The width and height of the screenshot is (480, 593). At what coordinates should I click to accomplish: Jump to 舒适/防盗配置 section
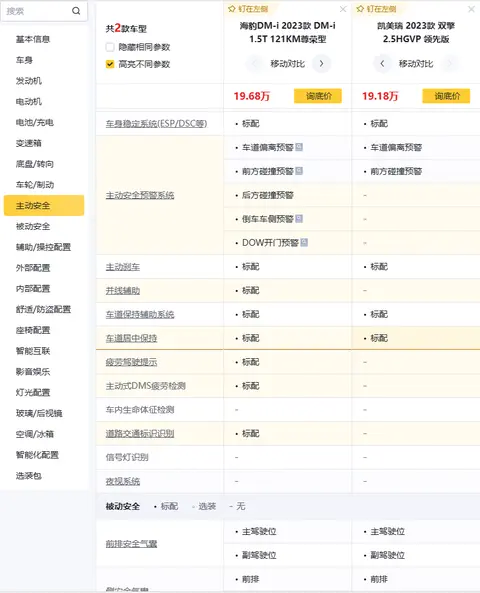click(x=43, y=309)
